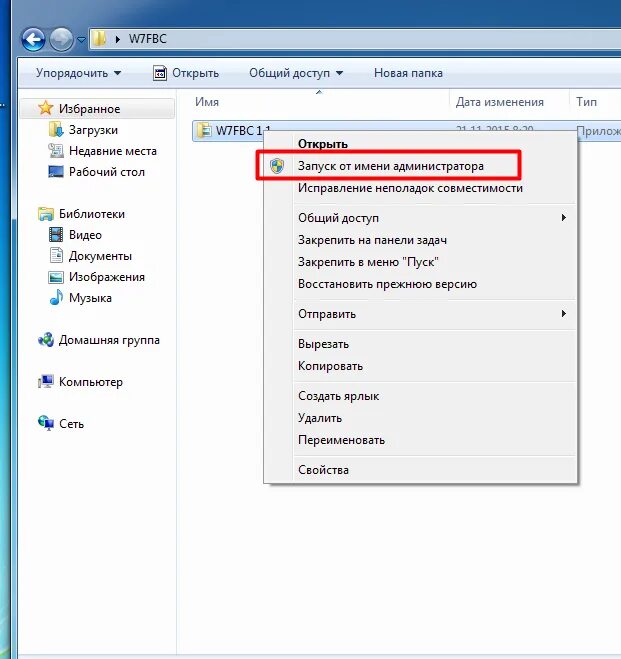The image size is (621, 659).
Task: Select Библиотеки in the navigation pane
Action: click(x=92, y=214)
